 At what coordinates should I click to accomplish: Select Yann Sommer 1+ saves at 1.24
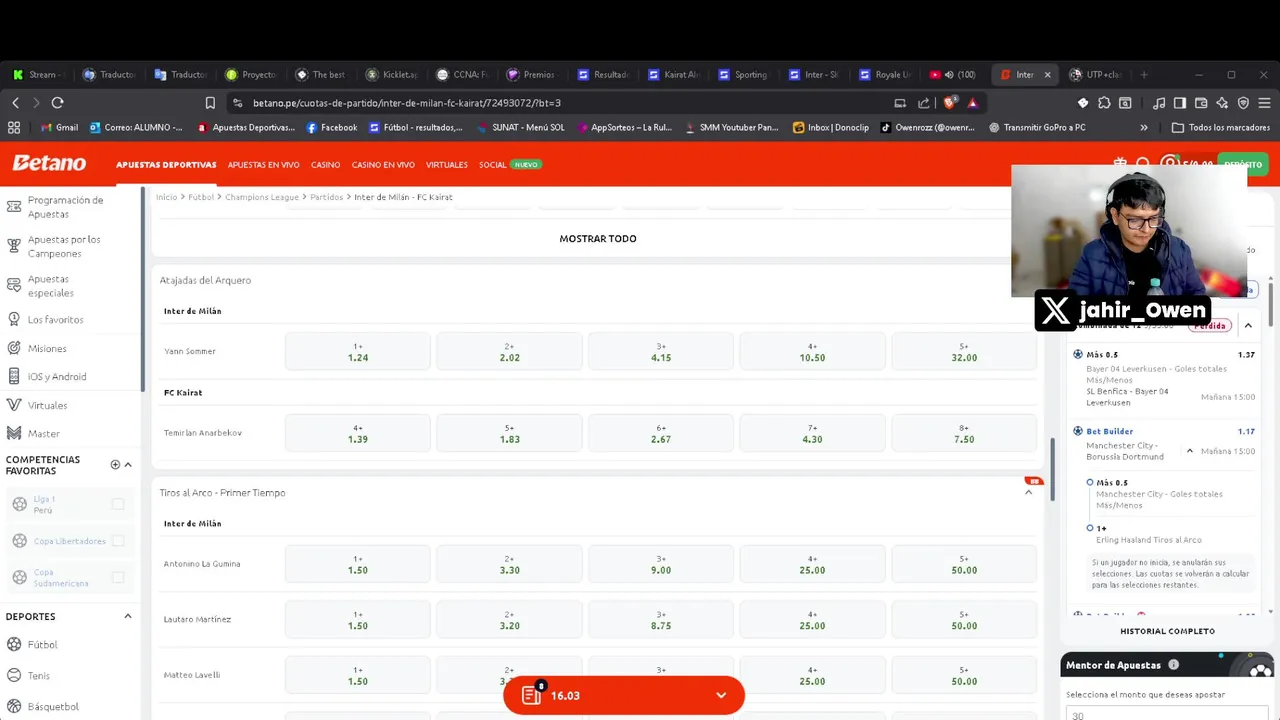tap(358, 351)
